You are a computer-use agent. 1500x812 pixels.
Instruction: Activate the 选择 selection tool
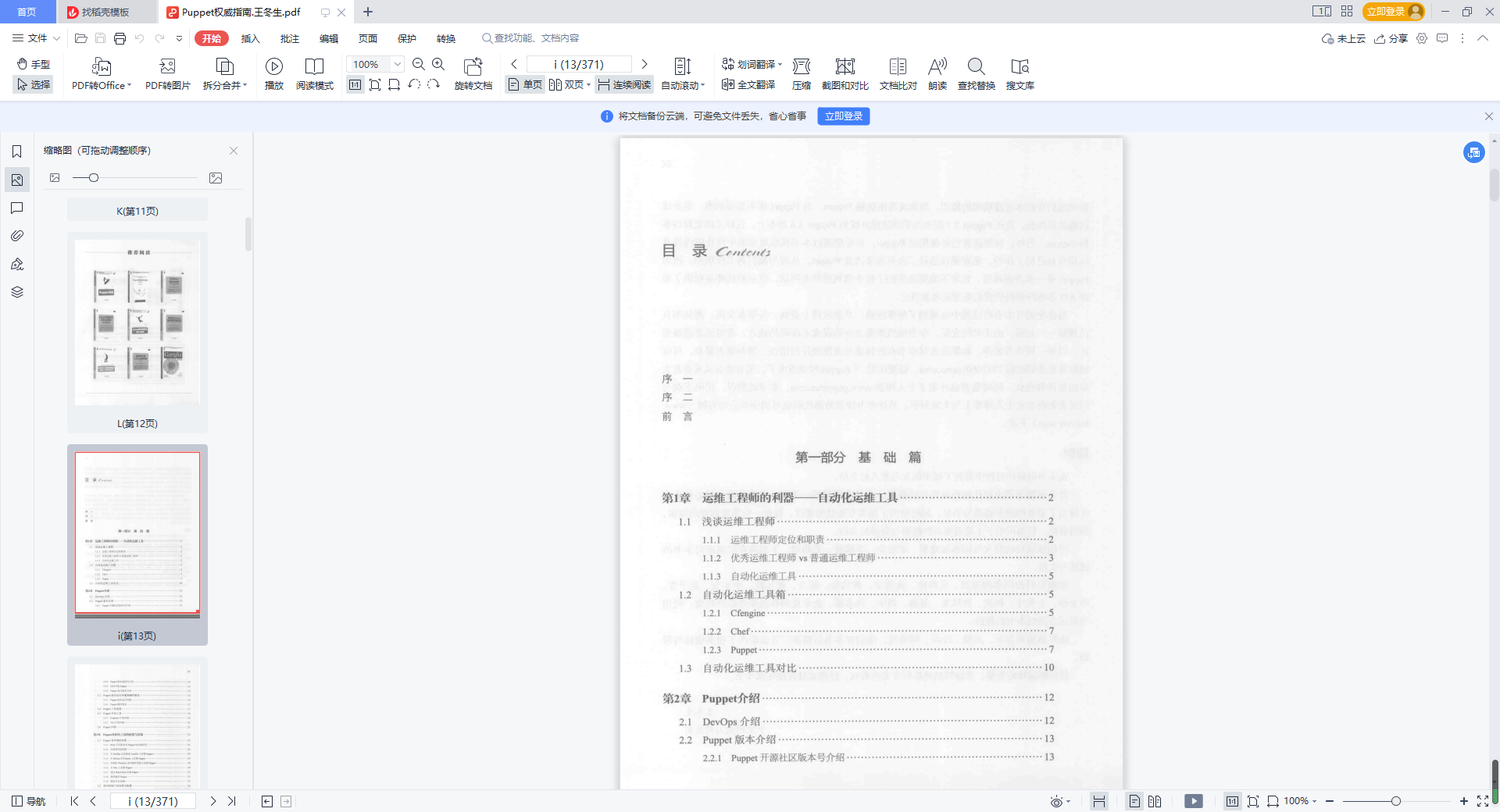34,84
